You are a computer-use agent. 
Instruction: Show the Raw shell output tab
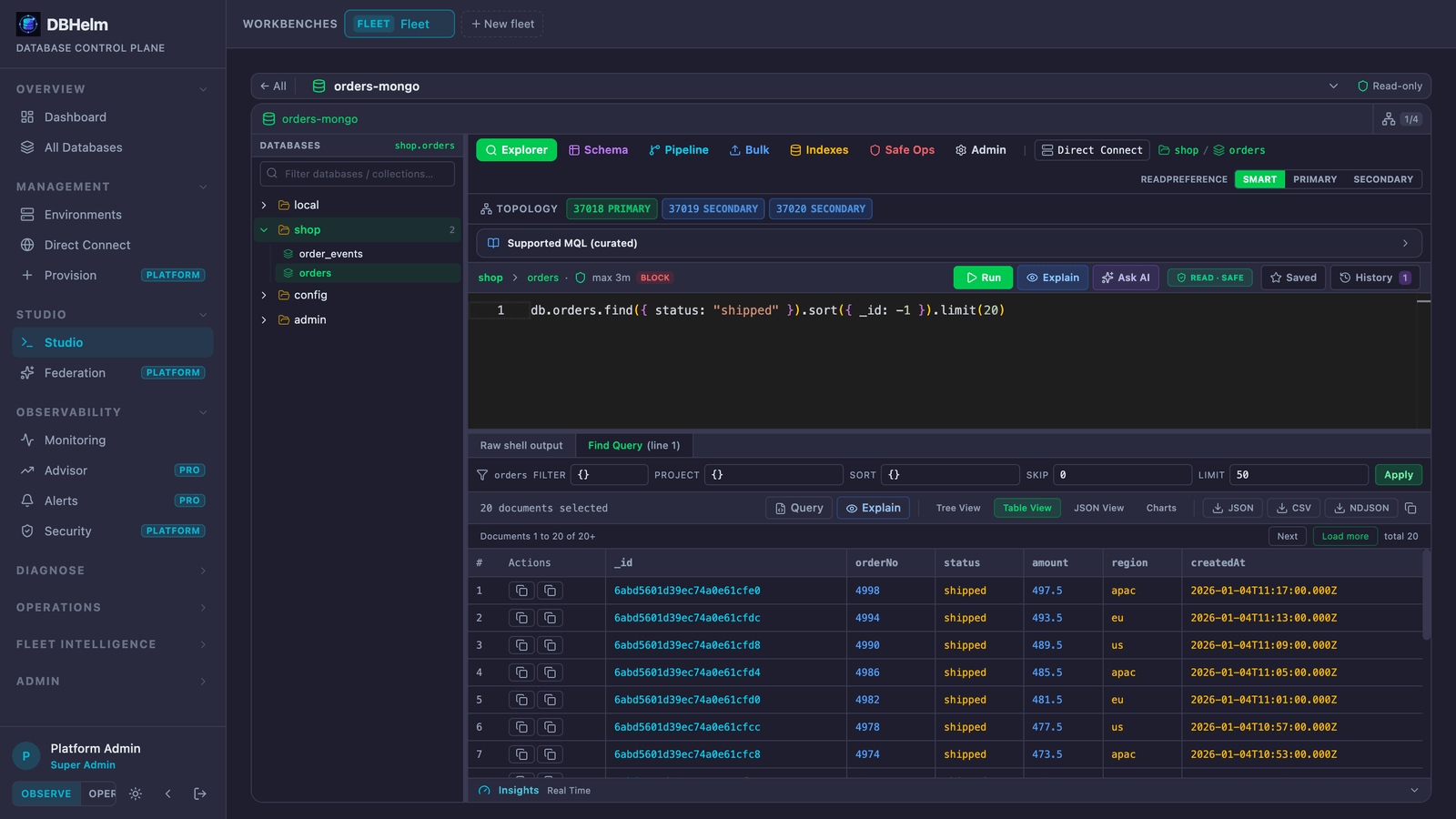[521, 445]
